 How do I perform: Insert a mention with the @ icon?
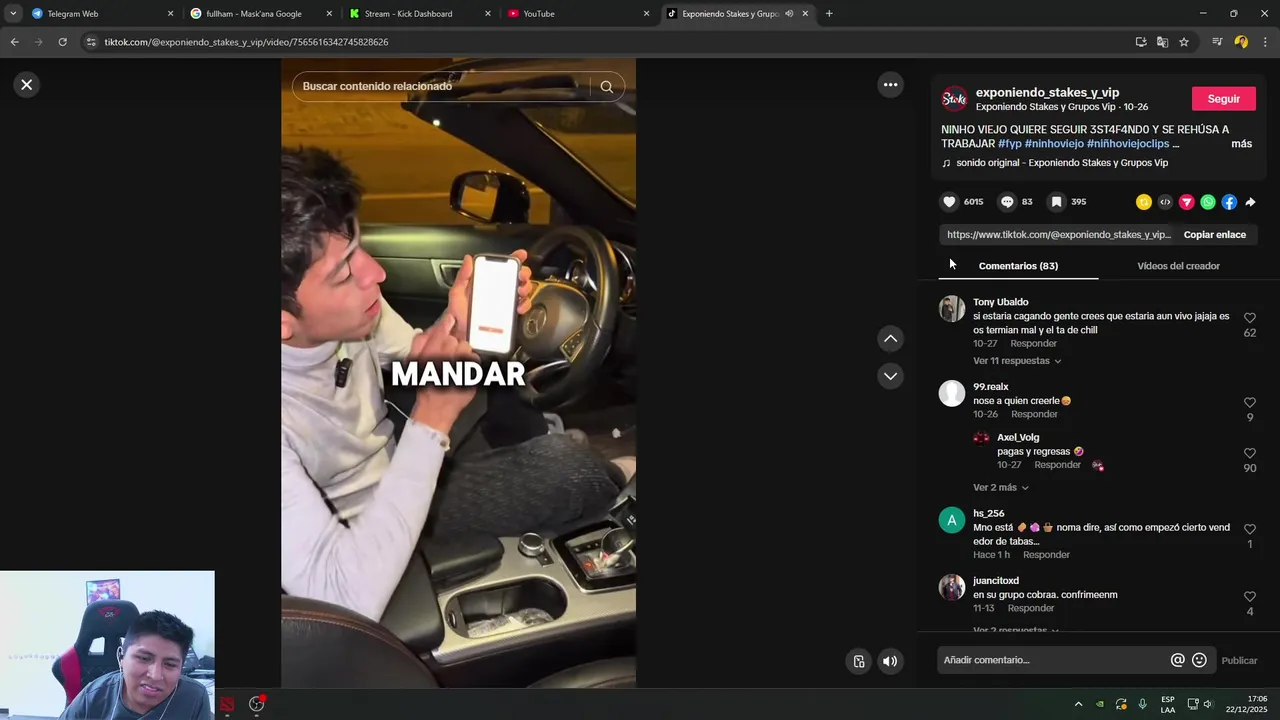(x=1177, y=660)
